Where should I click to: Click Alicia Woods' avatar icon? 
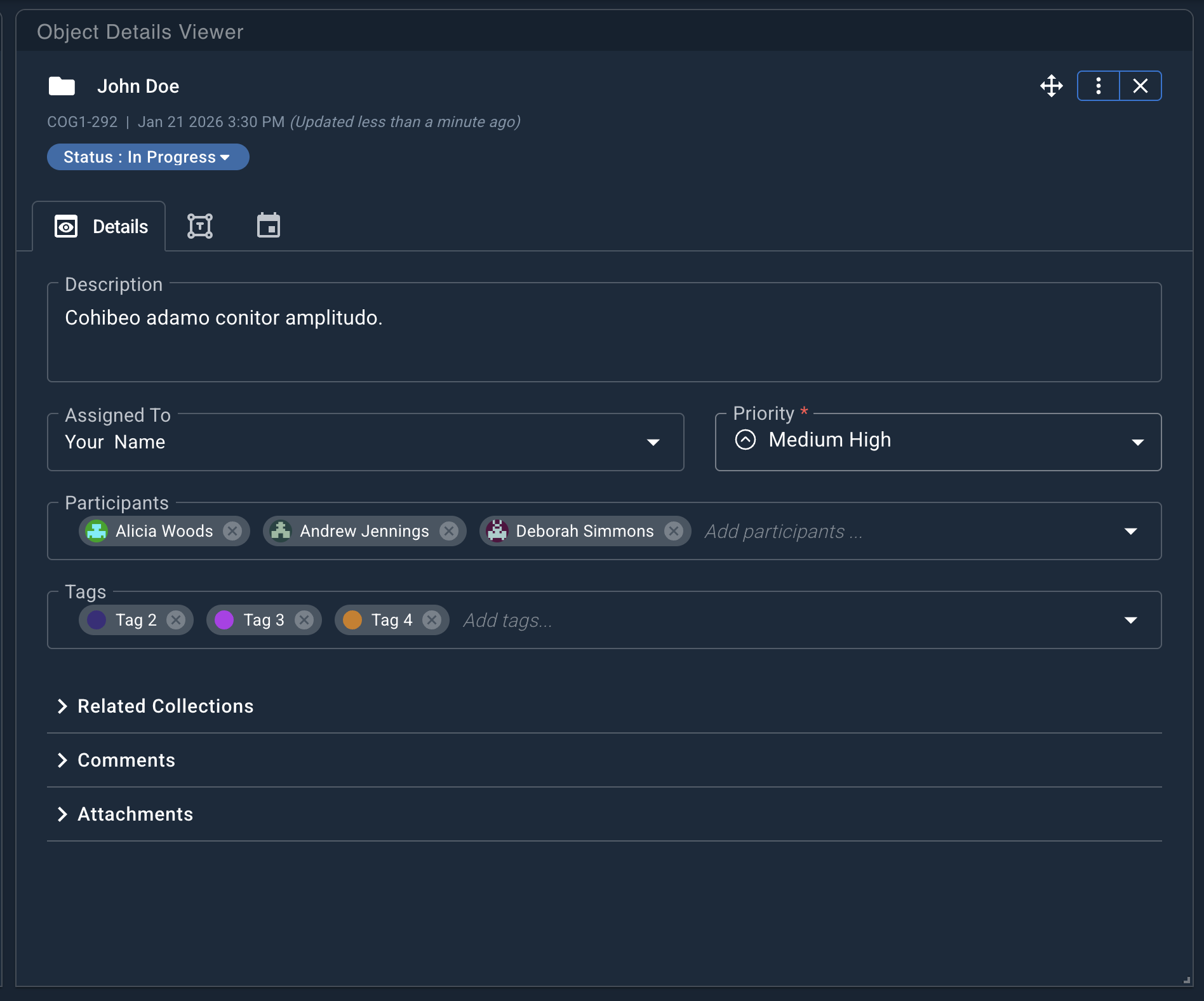pyautogui.click(x=97, y=531)
